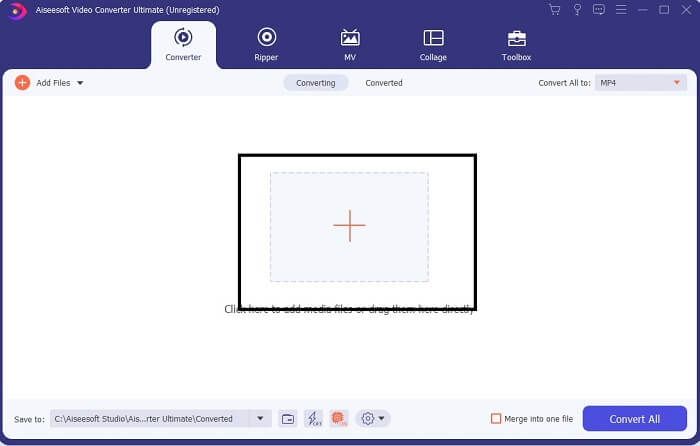
Task: Toggle the lightning-bolt acceleration icon
Action: (x=313, y=419)
